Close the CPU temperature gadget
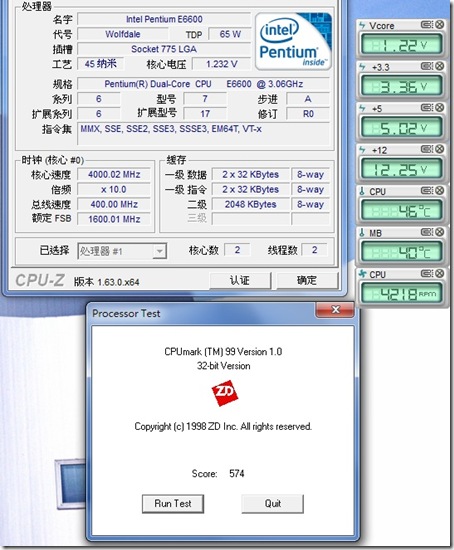 click(440, 190)
